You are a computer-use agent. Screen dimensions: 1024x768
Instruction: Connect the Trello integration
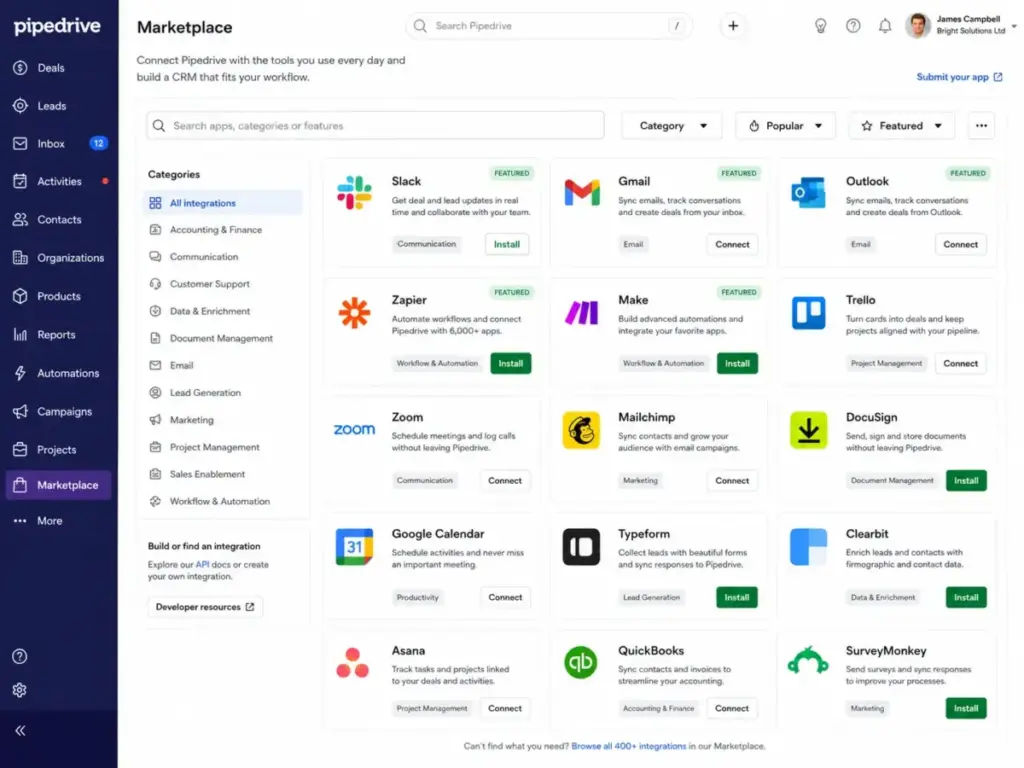(960, 363)
